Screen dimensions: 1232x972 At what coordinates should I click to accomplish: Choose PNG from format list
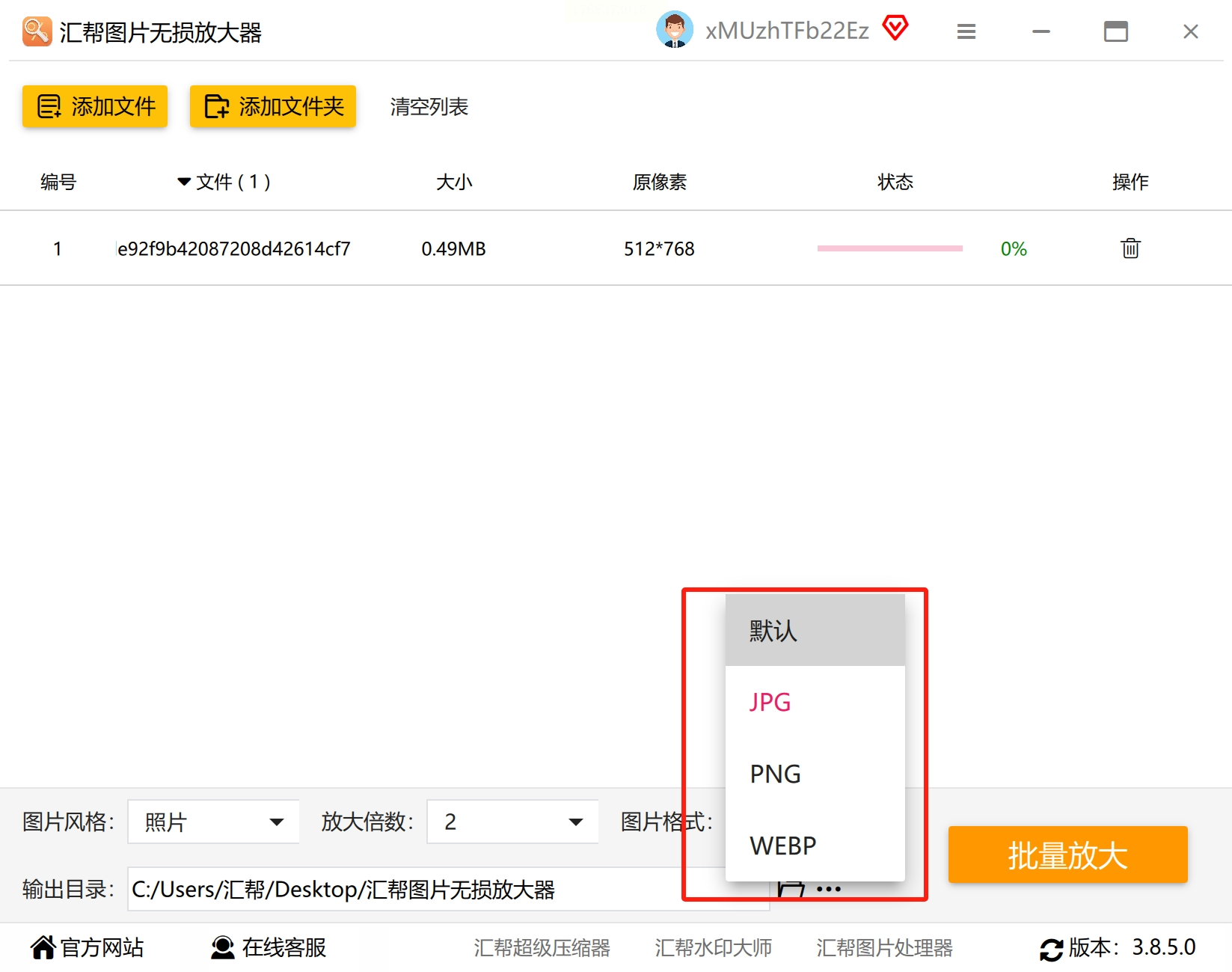815,774
